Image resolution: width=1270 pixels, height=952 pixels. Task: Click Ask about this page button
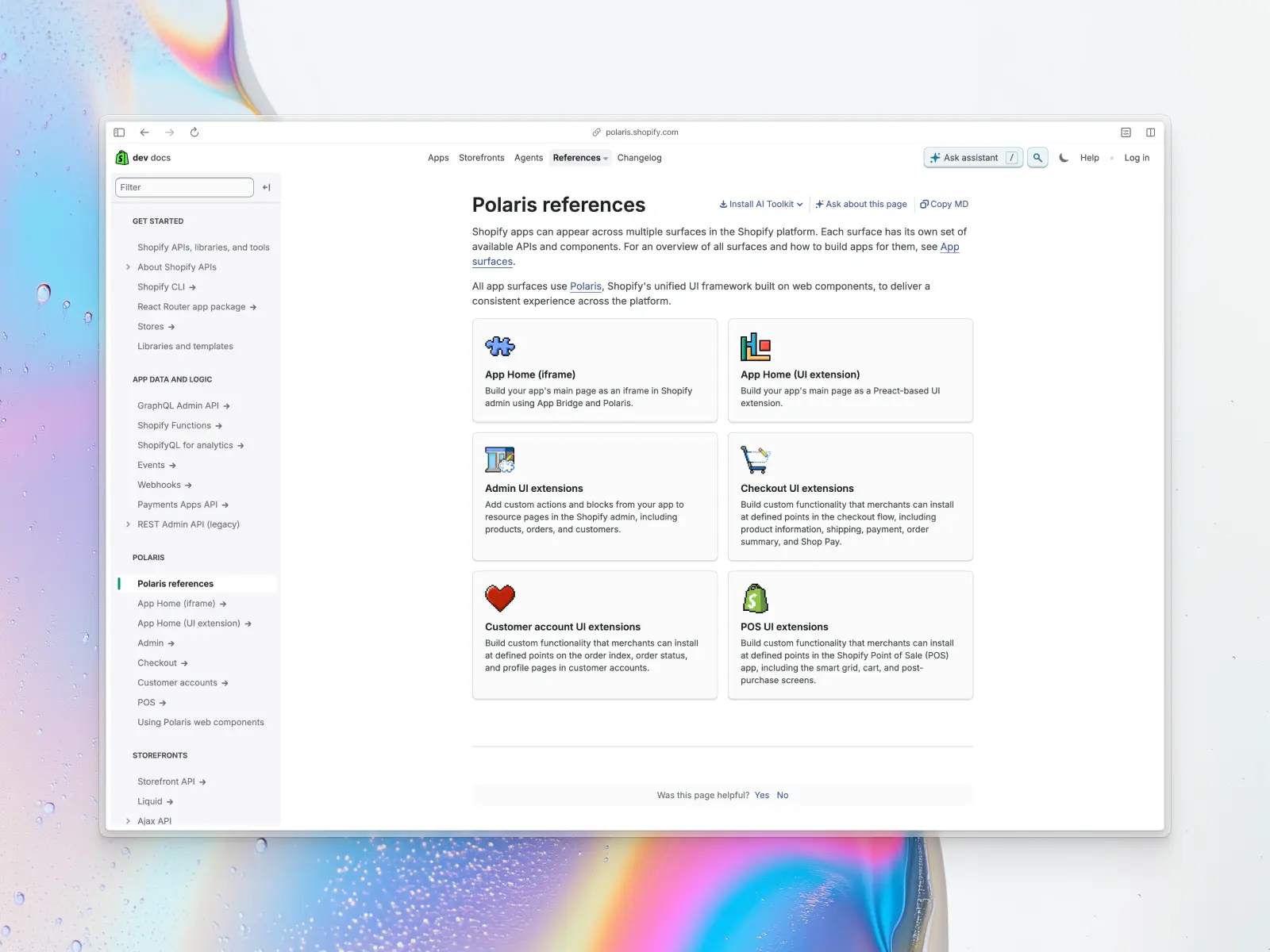861,205
